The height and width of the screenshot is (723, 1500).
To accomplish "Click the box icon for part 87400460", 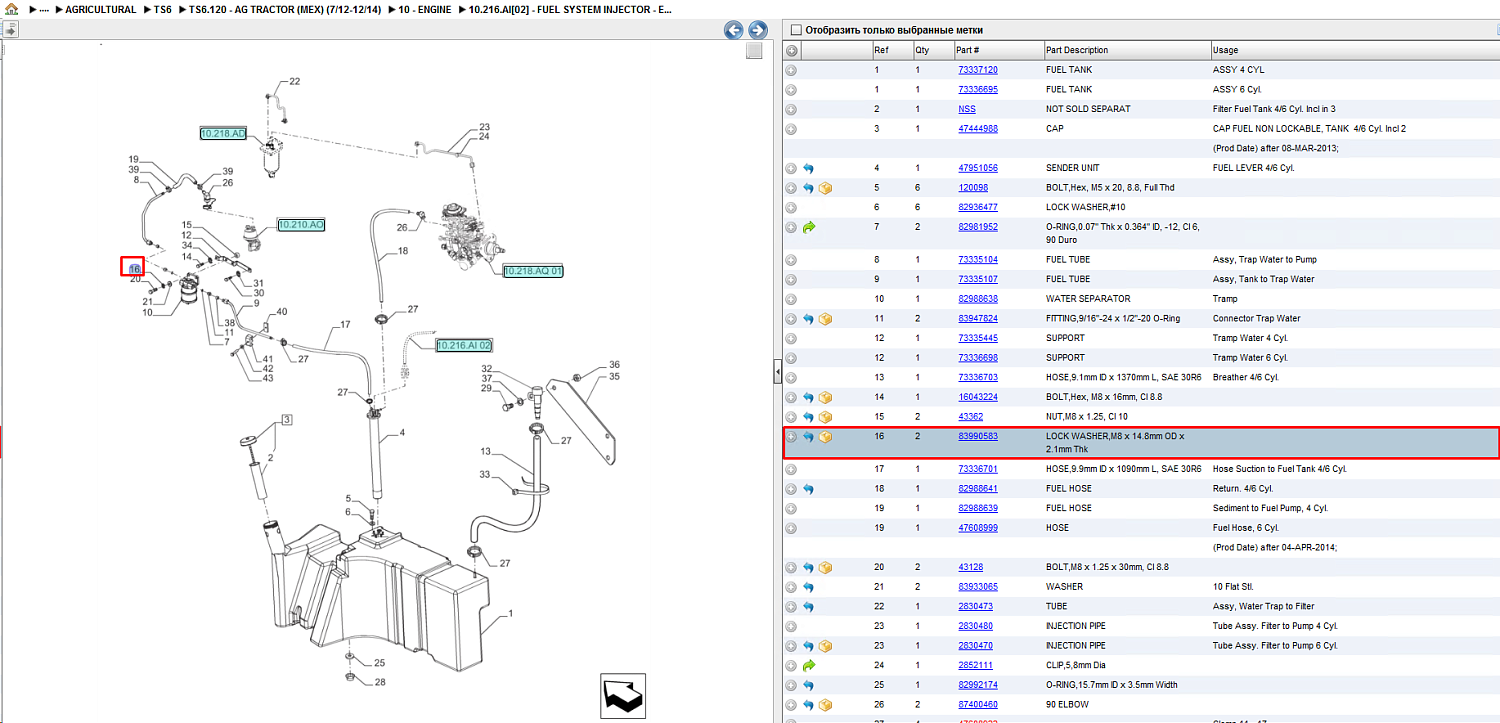I will tap(825, 705).
